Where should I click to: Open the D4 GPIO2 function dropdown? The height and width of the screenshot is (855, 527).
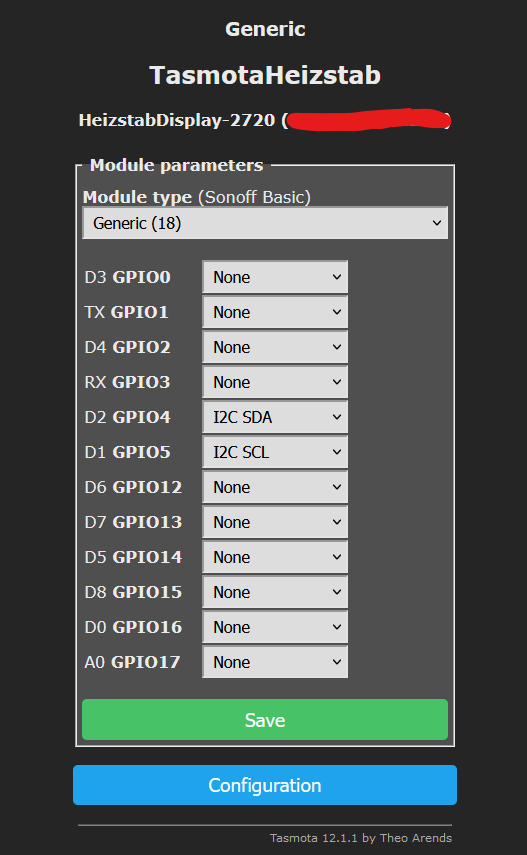[275, 347]
